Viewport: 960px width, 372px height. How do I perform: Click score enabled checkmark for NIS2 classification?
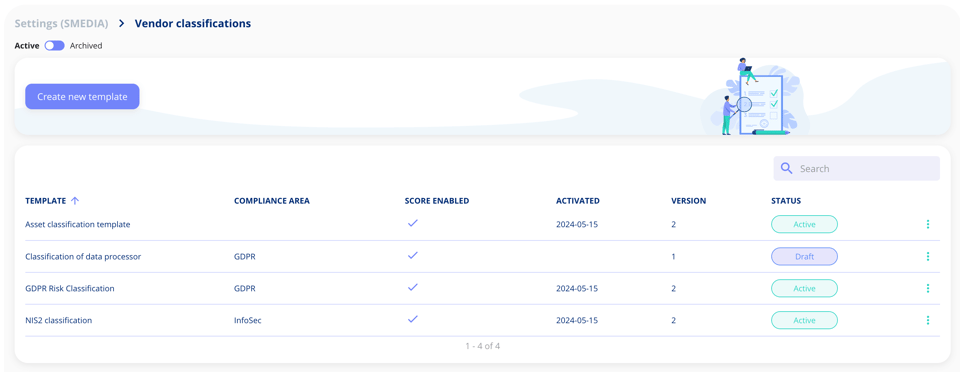[413, 319]
